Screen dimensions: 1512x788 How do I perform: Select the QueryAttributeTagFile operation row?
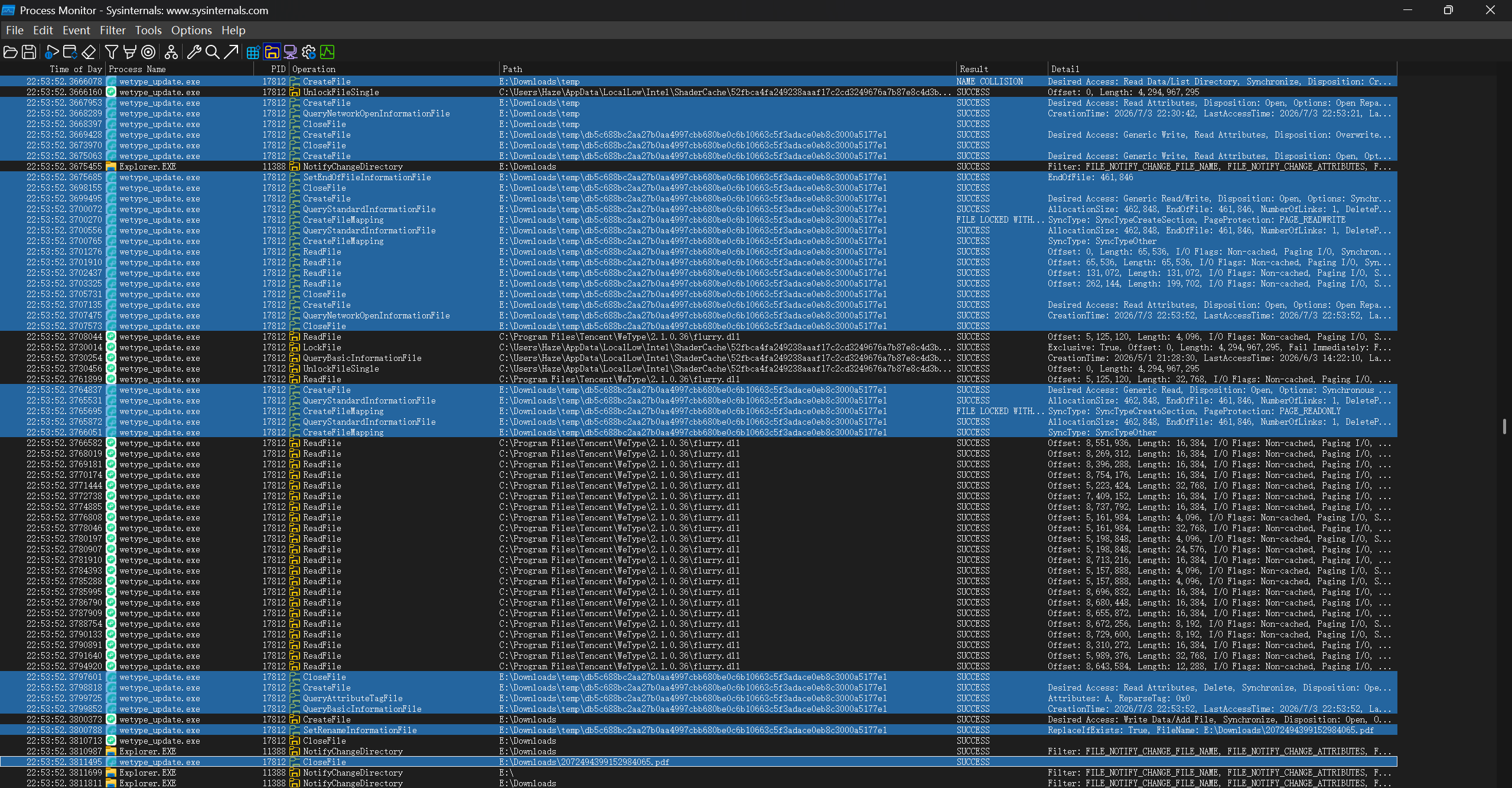pyautogui.click(x=699, y=698)
